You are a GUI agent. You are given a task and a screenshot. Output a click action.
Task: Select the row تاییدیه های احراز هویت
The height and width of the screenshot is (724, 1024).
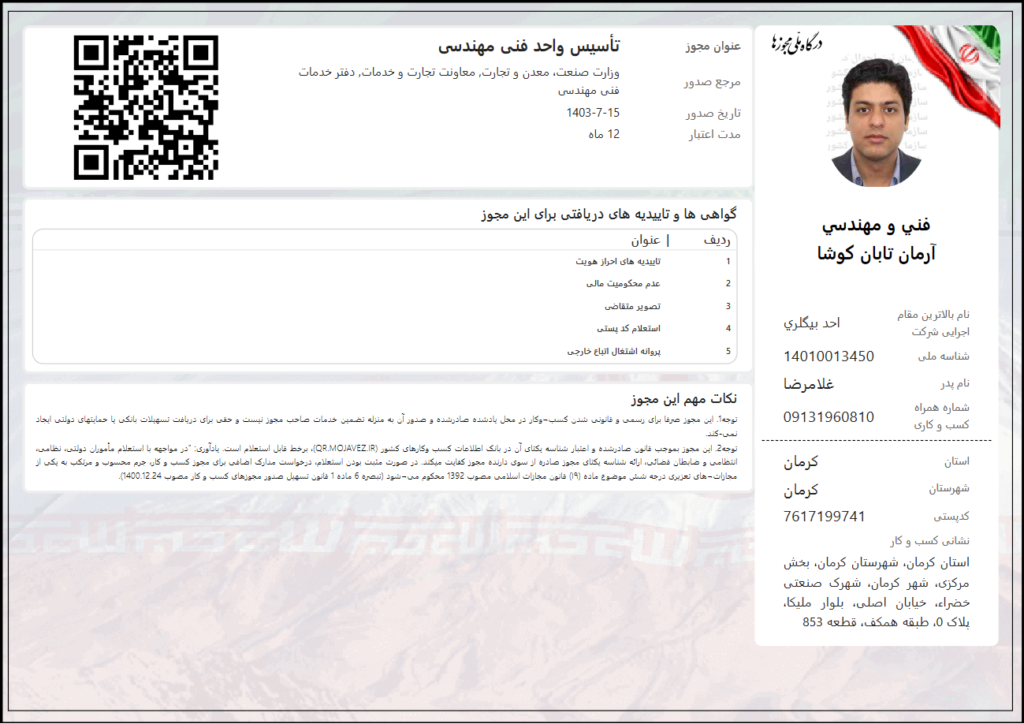click(x=618, y=262)
